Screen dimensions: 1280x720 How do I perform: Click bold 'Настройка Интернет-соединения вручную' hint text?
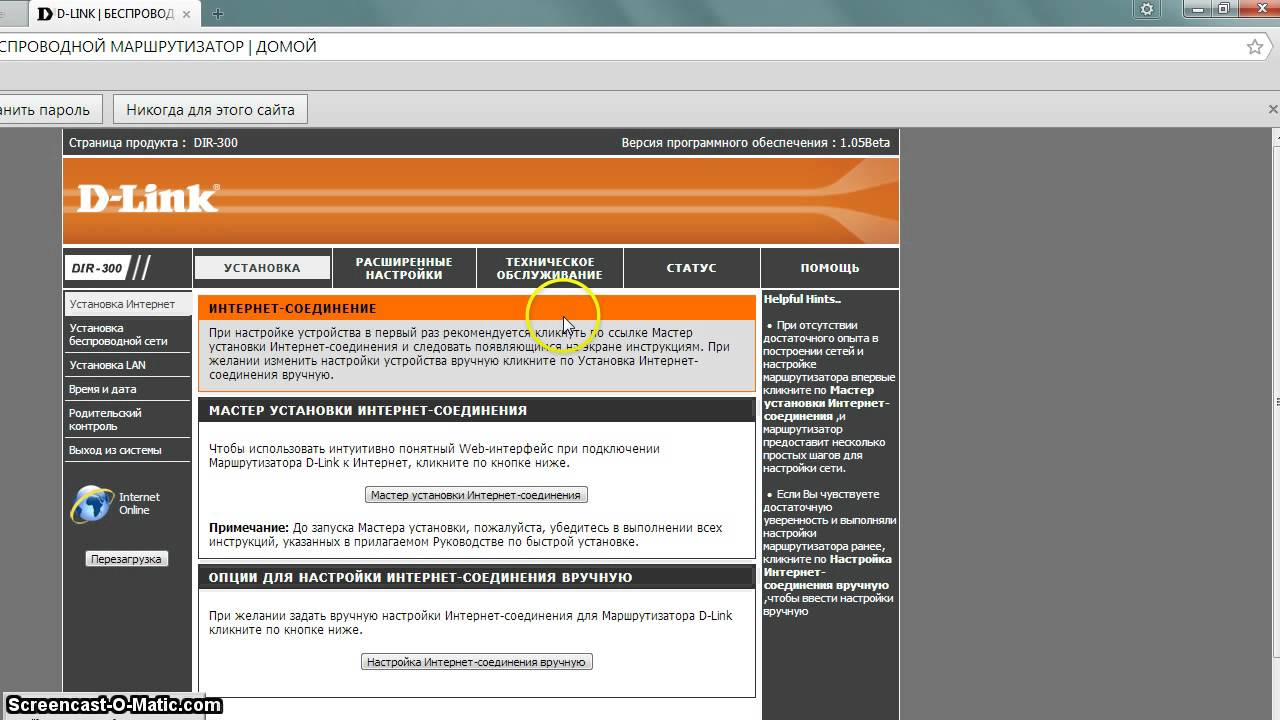(828, 572)
